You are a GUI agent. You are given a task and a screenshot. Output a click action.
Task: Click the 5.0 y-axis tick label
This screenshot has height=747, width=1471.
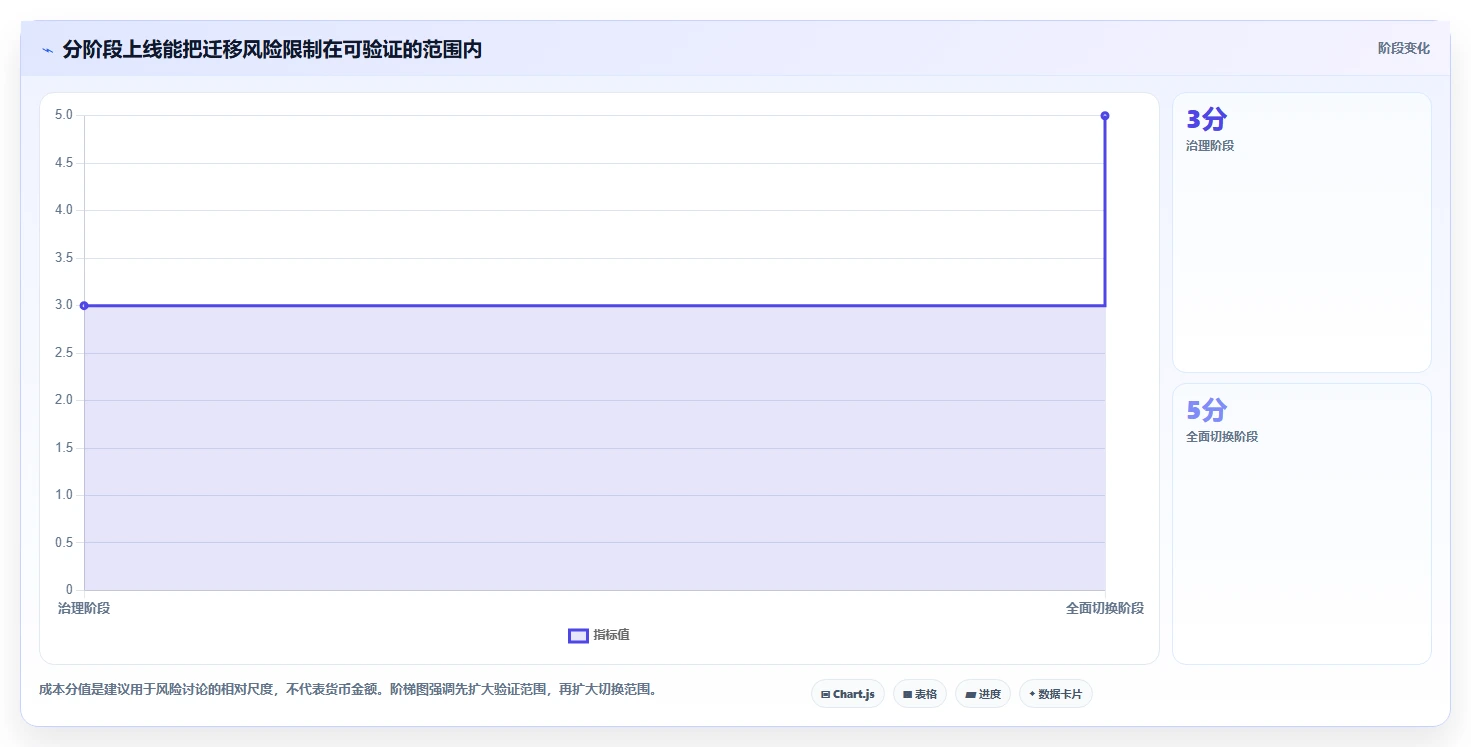tap(64, 115)
